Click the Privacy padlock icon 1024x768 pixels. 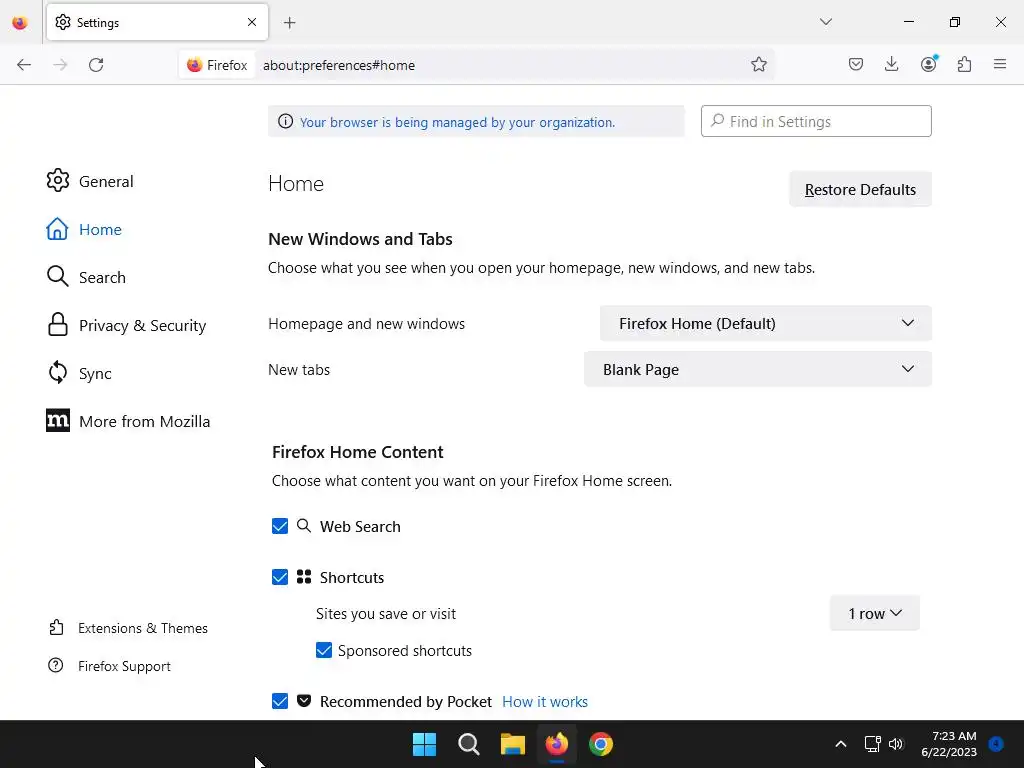pos(57,325)
